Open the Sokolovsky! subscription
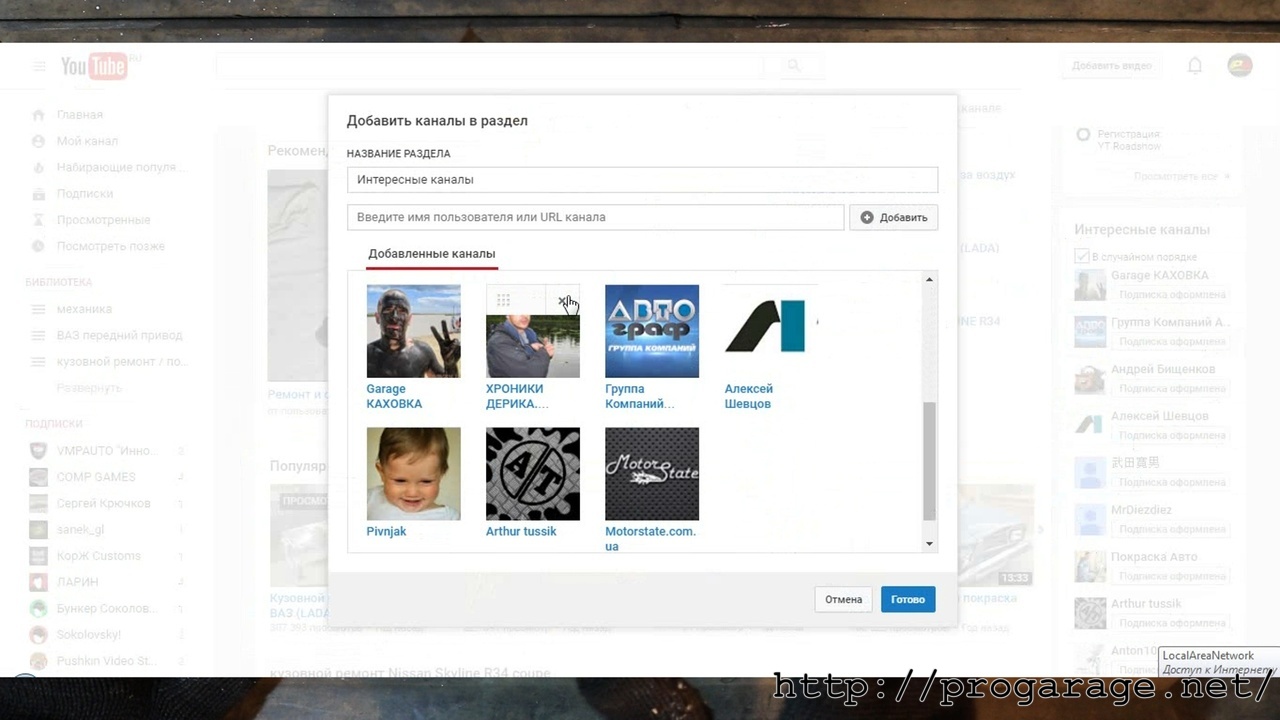Viewport: 1280px width, 720px height. 88,635
